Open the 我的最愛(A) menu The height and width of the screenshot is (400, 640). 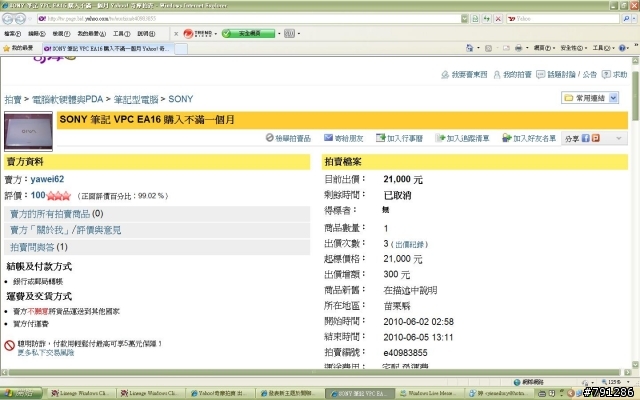(x=91, y=34)
